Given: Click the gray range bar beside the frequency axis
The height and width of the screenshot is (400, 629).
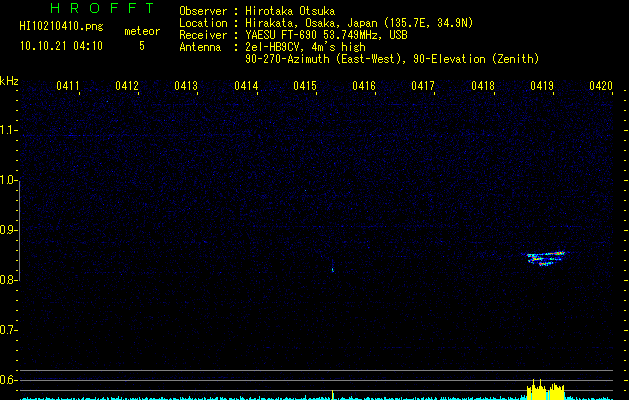Looking at the screenshot, I should coord(19,230).
